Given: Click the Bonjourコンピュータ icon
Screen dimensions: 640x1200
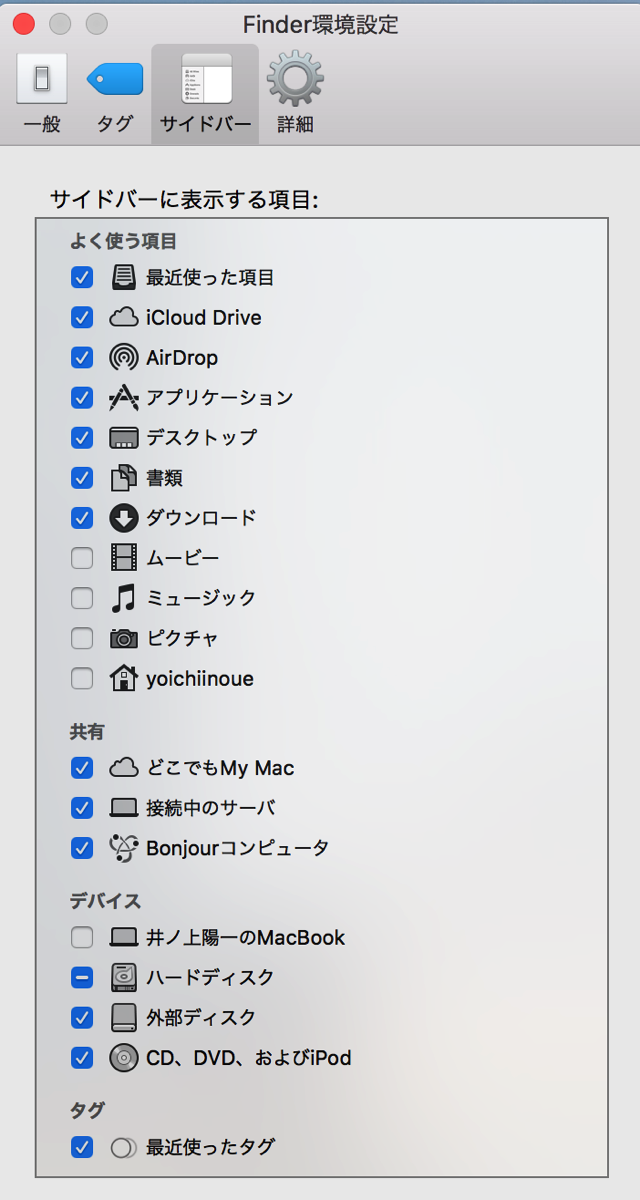Looking at the screenshot, I should click(x=123, y=848).
